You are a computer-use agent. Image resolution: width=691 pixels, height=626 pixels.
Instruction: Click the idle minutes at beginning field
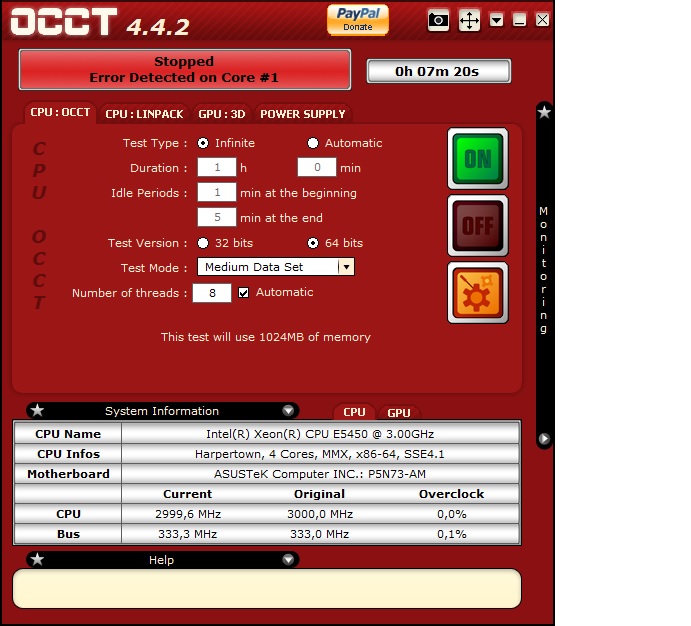(x=217, y=193)
